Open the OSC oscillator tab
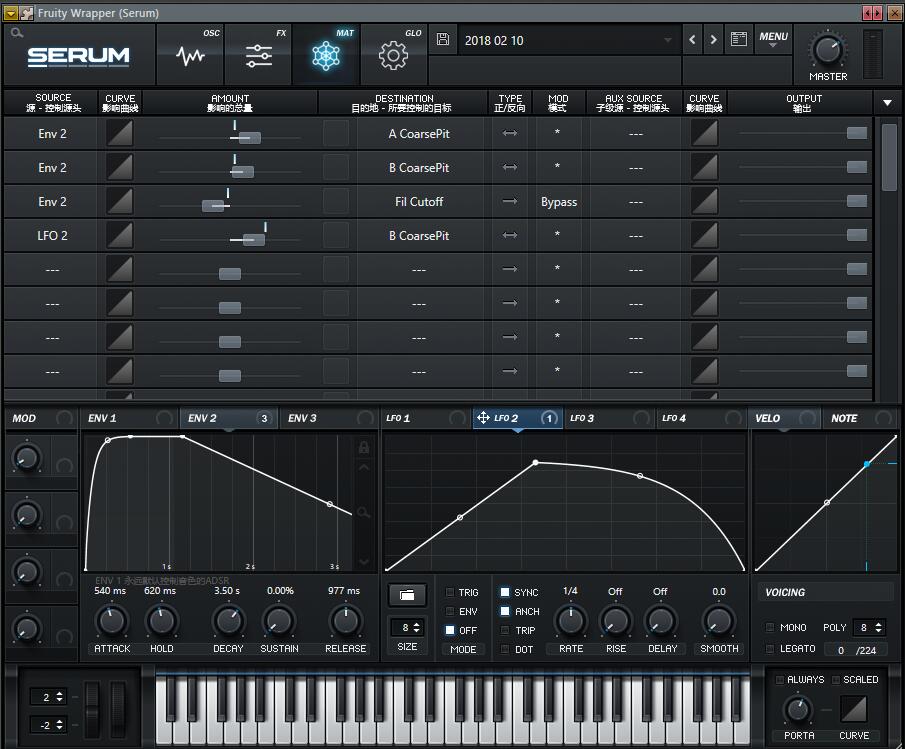The image size is (905, 749). (190, 55)
